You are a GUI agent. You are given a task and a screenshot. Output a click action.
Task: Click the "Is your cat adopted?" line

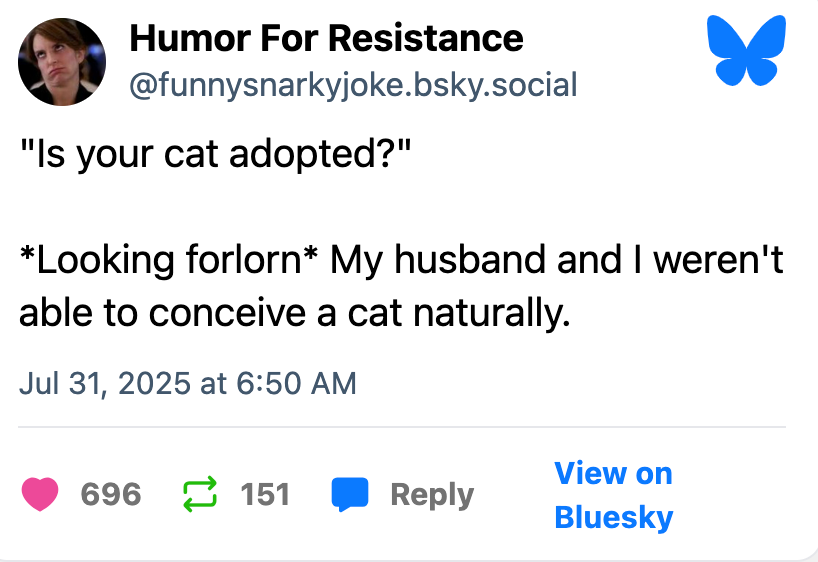click(x=216, y=156)
